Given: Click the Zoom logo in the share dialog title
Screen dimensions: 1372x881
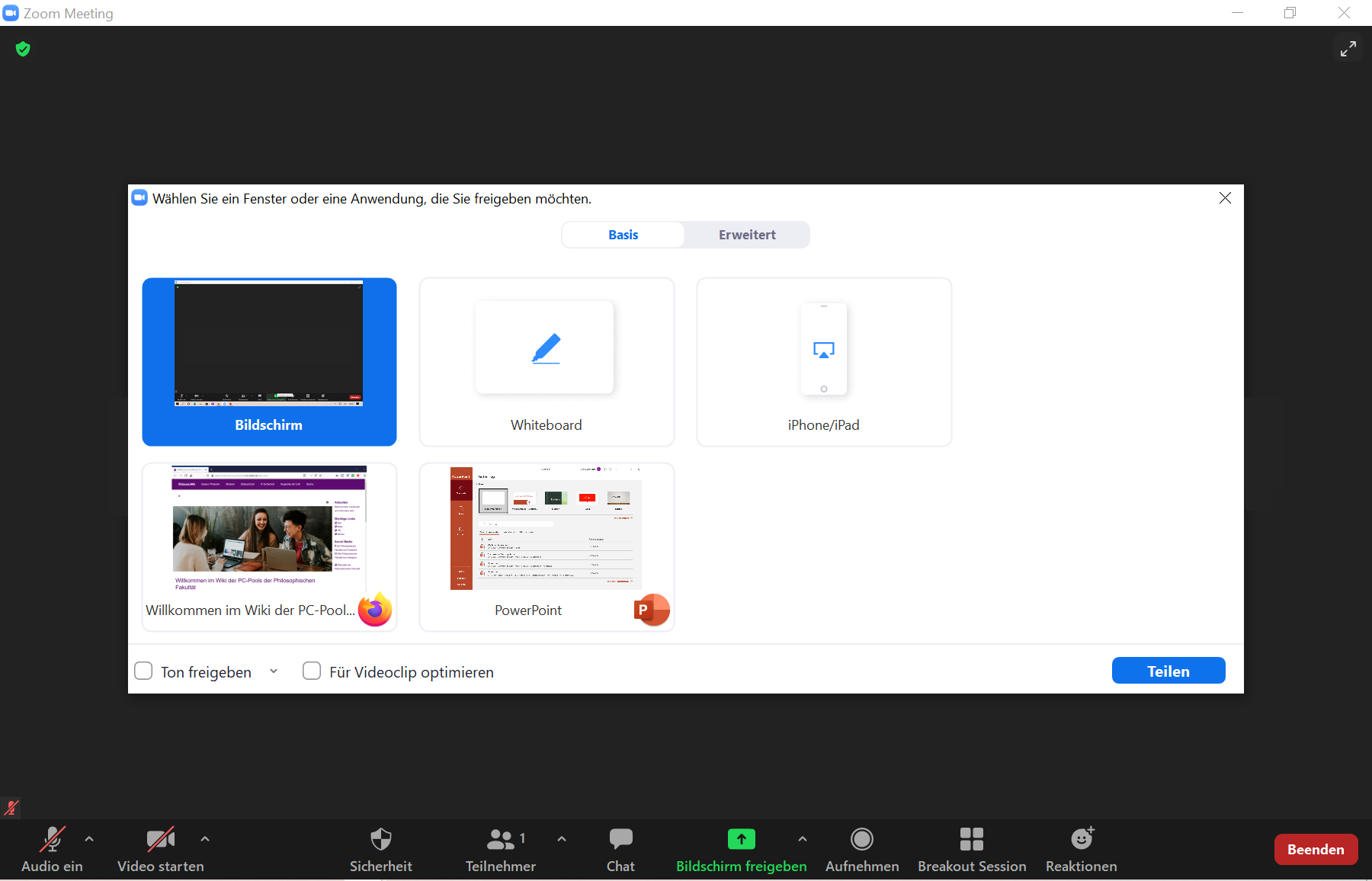Looking at the screenshot, I should (x=139, y=198).
